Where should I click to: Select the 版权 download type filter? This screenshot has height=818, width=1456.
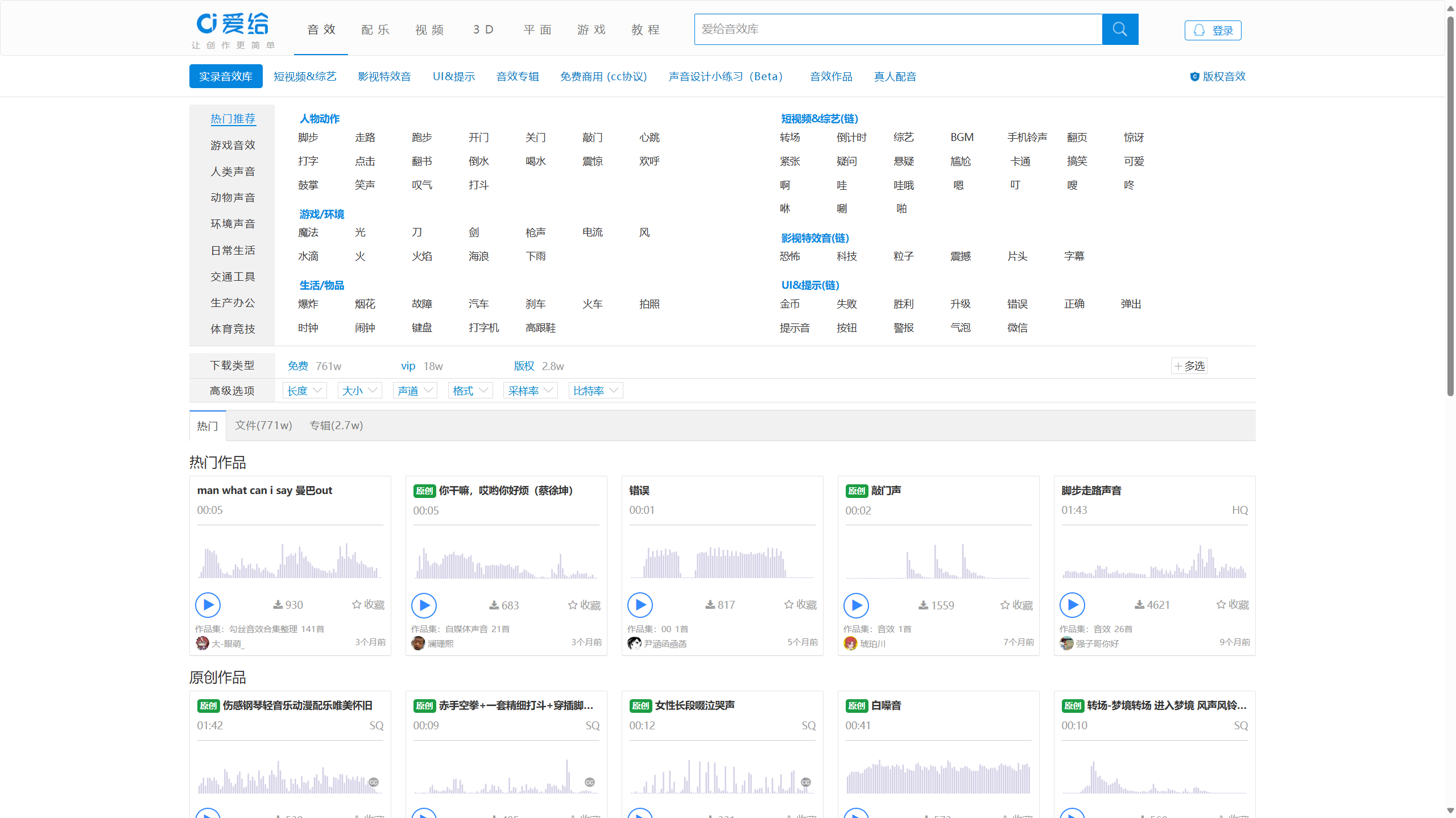pos(524,366)
